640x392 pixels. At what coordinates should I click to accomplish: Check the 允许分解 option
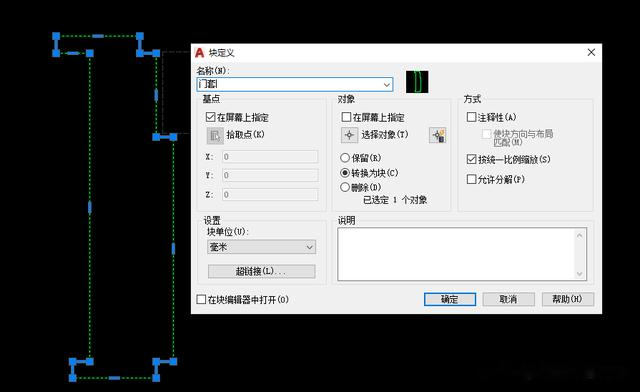[x=471, y=179]
